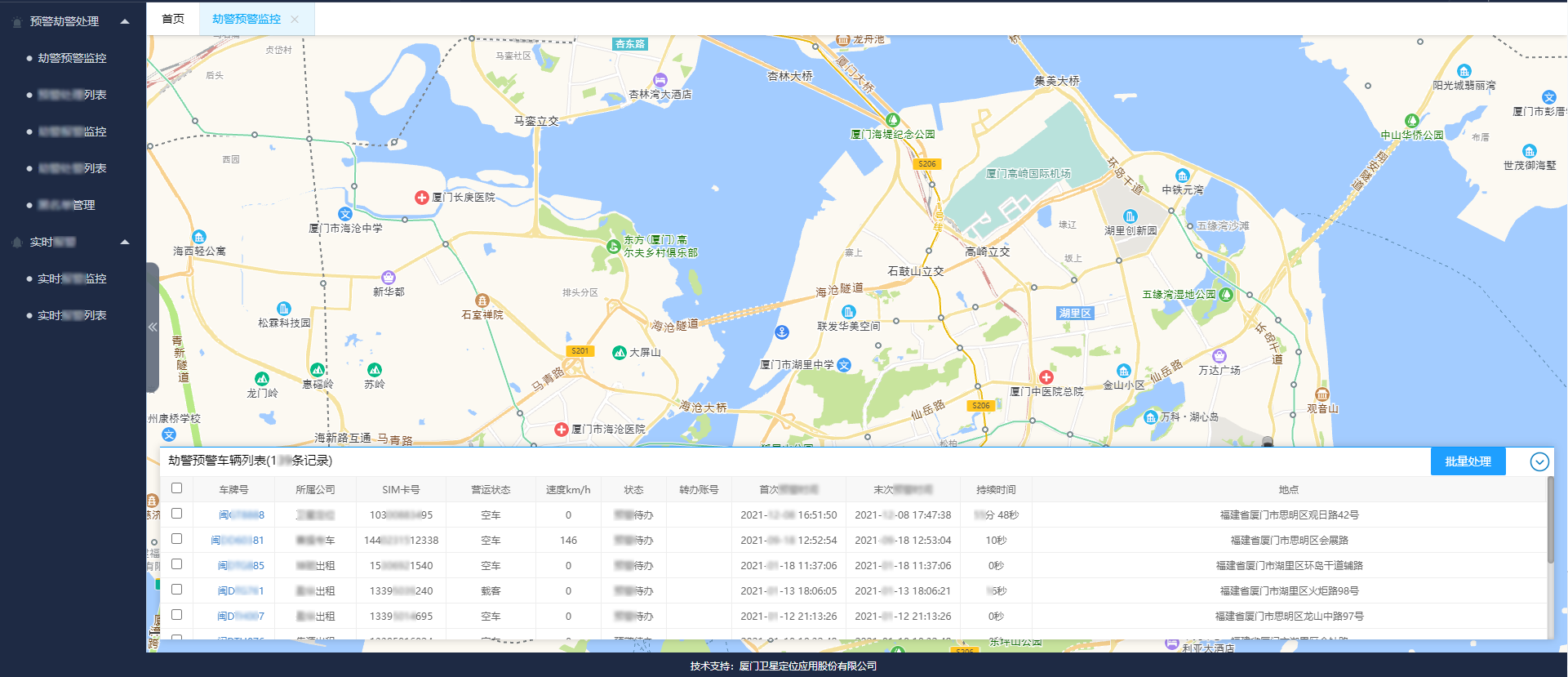Open 劫警预警监控 in the sidebar menu
The image size is (1568, 677).
tap(72, 58)
